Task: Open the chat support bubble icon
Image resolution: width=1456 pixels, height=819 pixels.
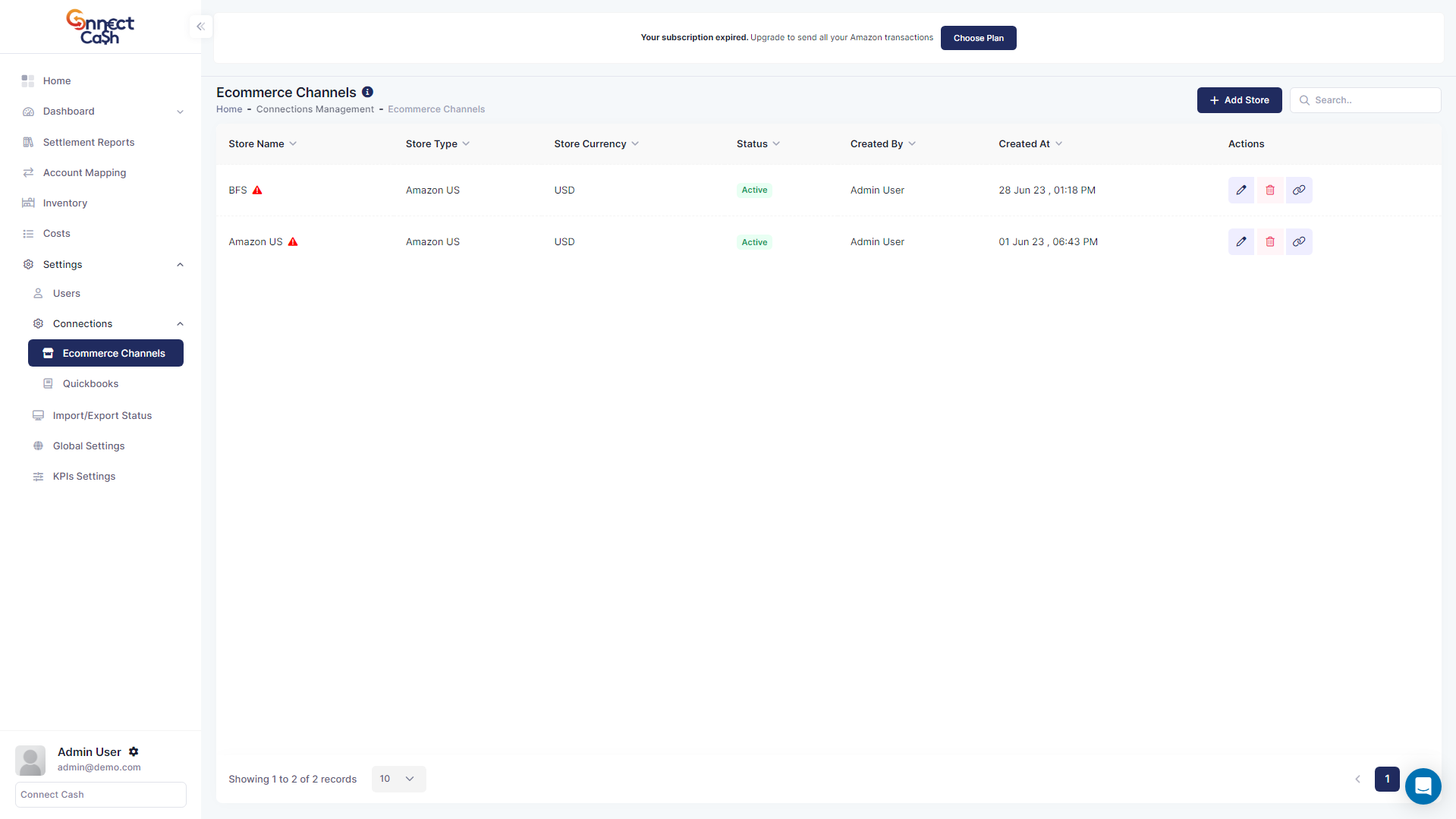Action: (x=1423, y=786)
